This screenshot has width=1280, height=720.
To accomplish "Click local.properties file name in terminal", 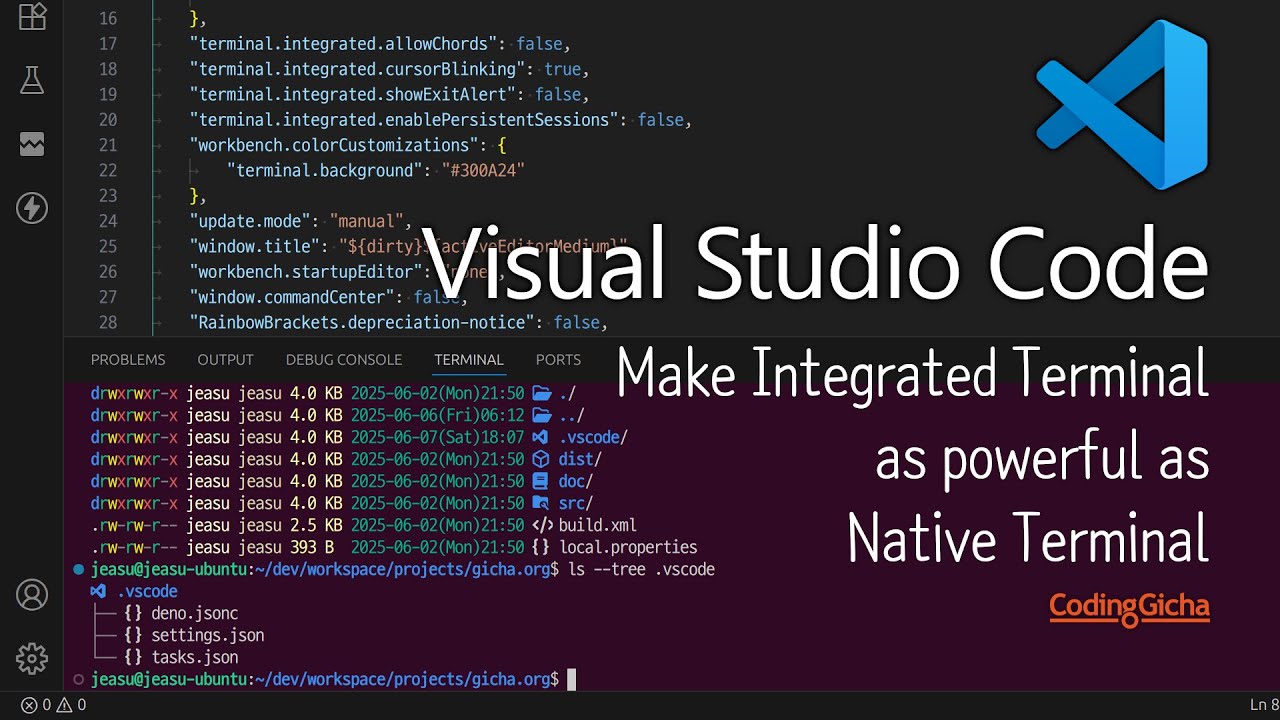I will [628, 547].
